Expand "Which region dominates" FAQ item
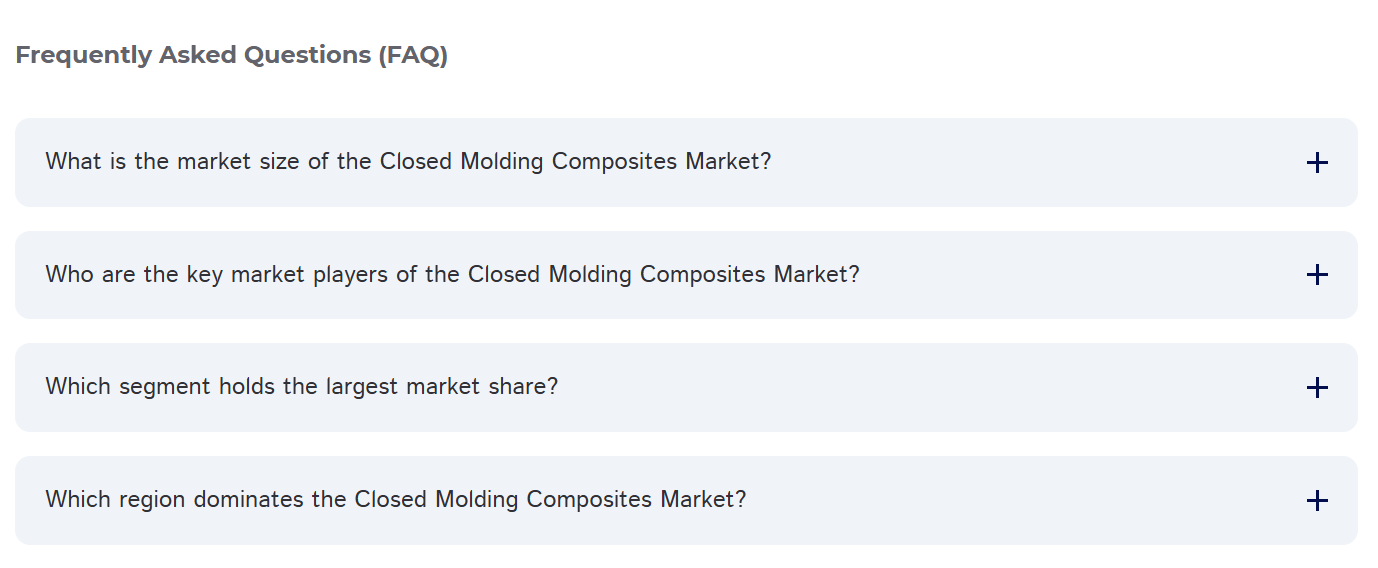The image size is (1378, 568). click(686, 500)
